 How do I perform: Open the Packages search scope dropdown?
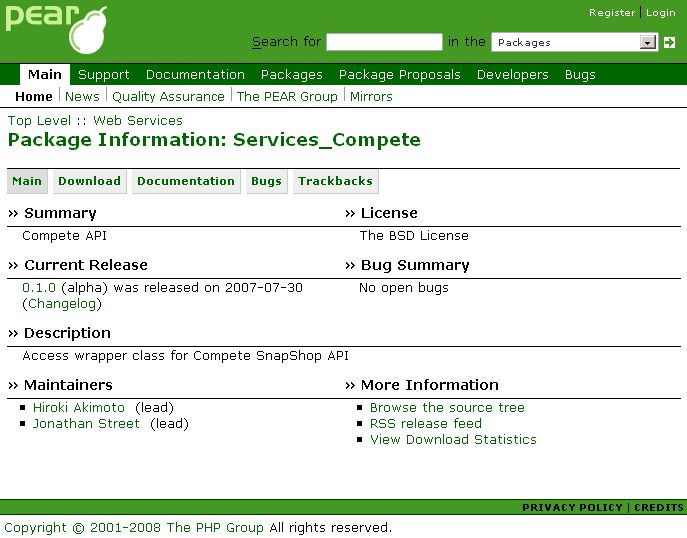(x=574, y=42)
